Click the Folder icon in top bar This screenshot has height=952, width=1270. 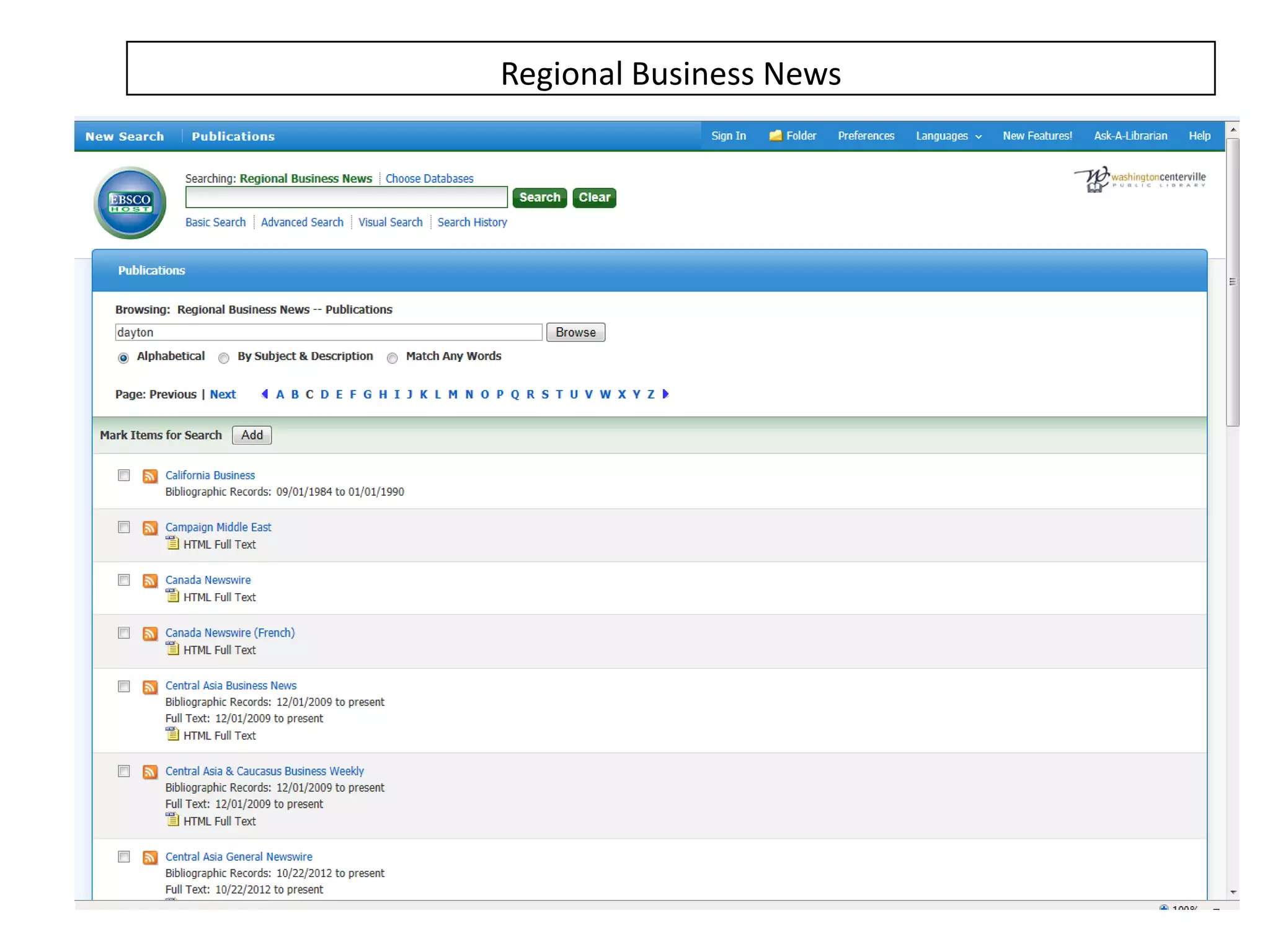point(775,135)
